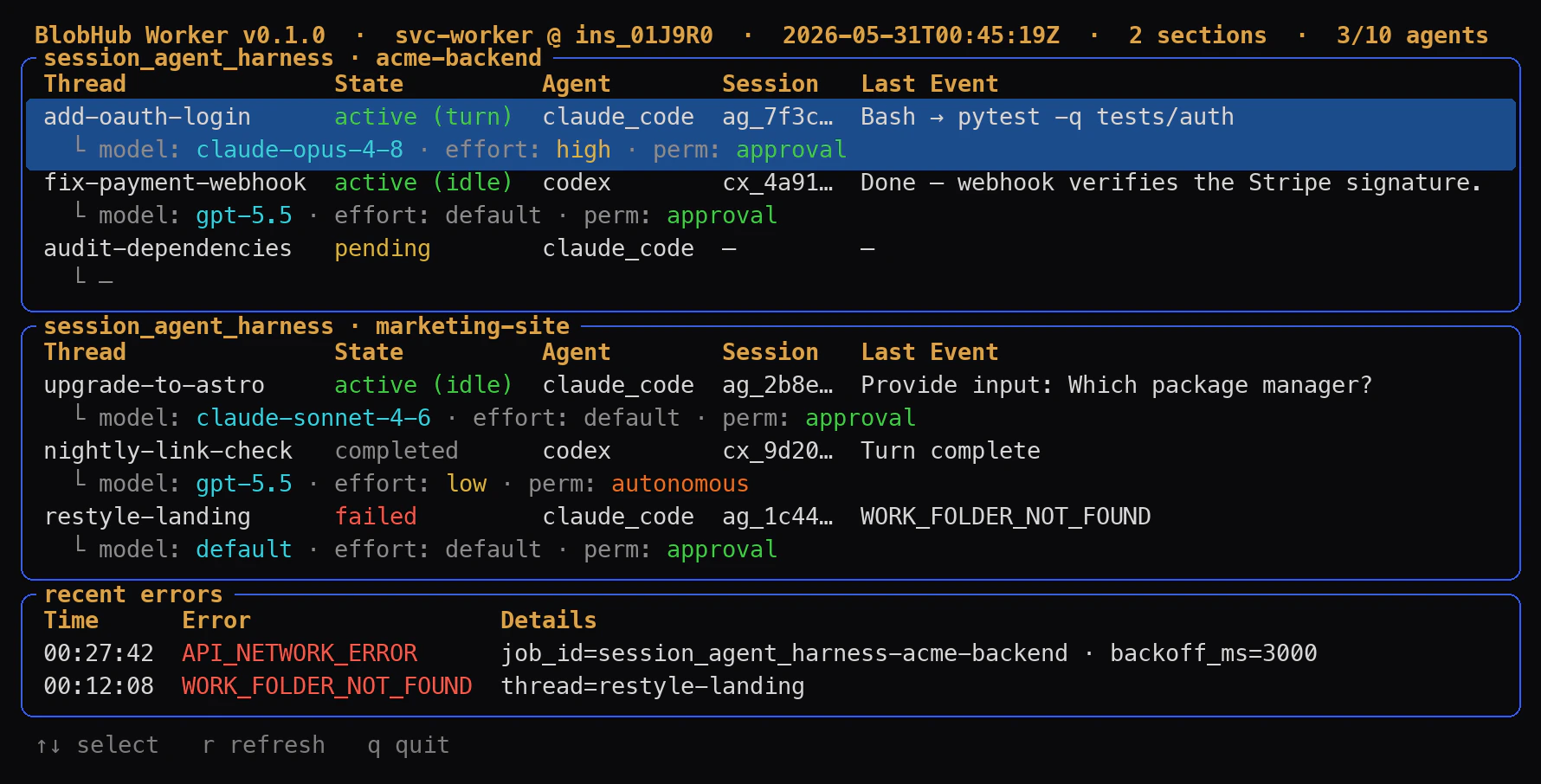The image size is (1541, 784).
Task: Click the 'State' column header in marketing-site
Action: (x=369, y=352)
